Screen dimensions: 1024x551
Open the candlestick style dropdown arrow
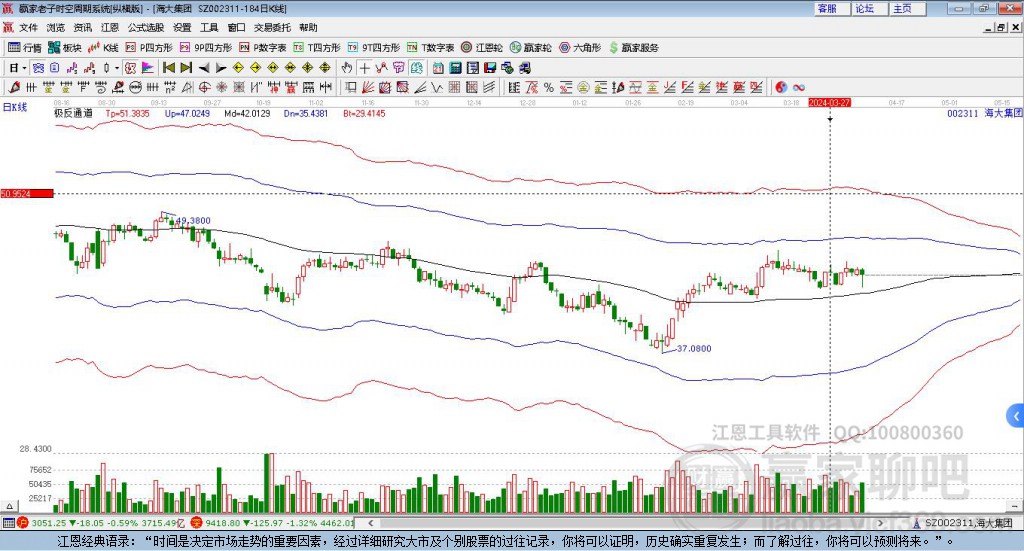tap(116, 68)
